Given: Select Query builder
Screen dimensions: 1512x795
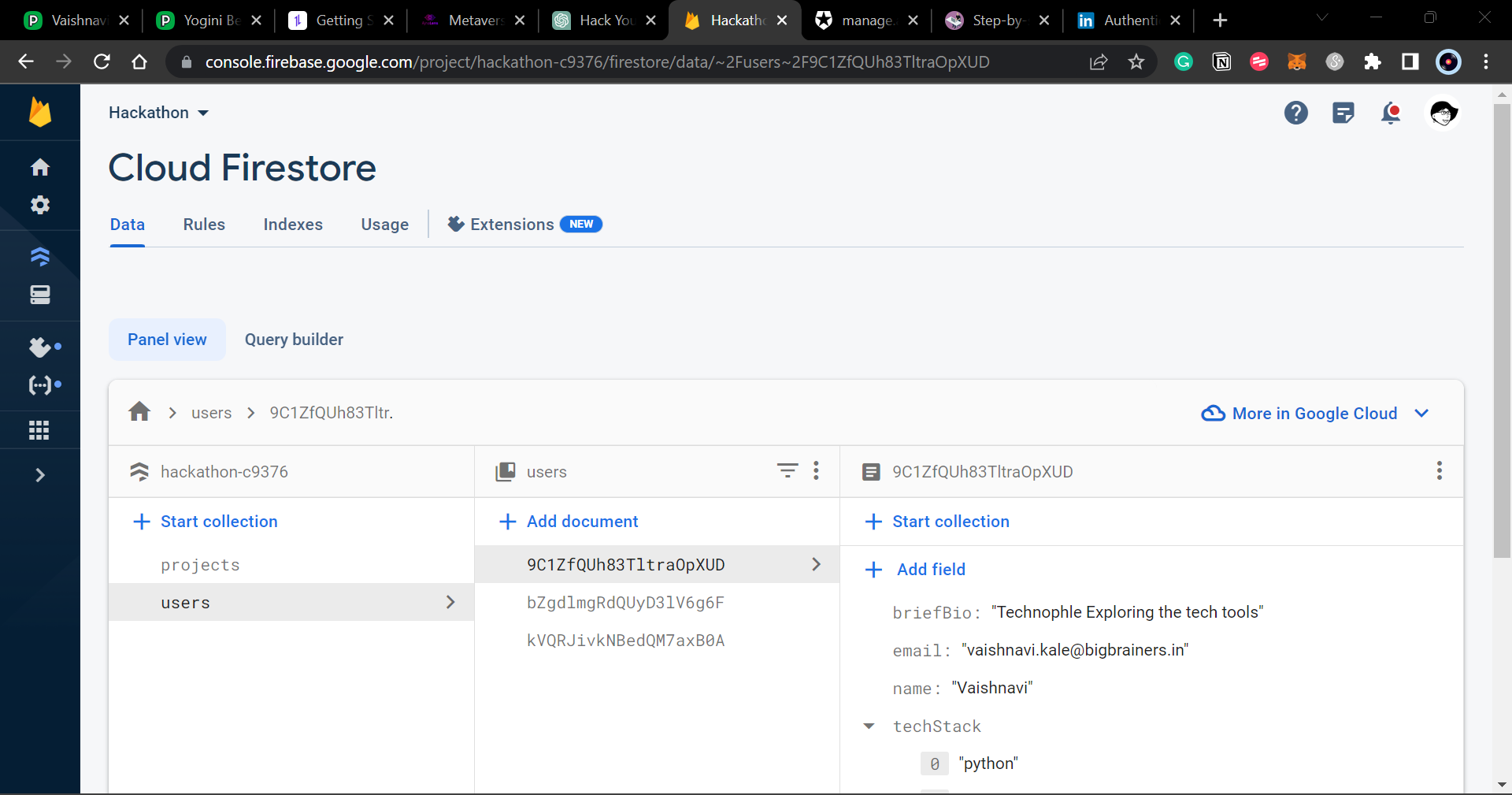Looking at the screenshot, I should pyautogui.click(x=294, y=340).
